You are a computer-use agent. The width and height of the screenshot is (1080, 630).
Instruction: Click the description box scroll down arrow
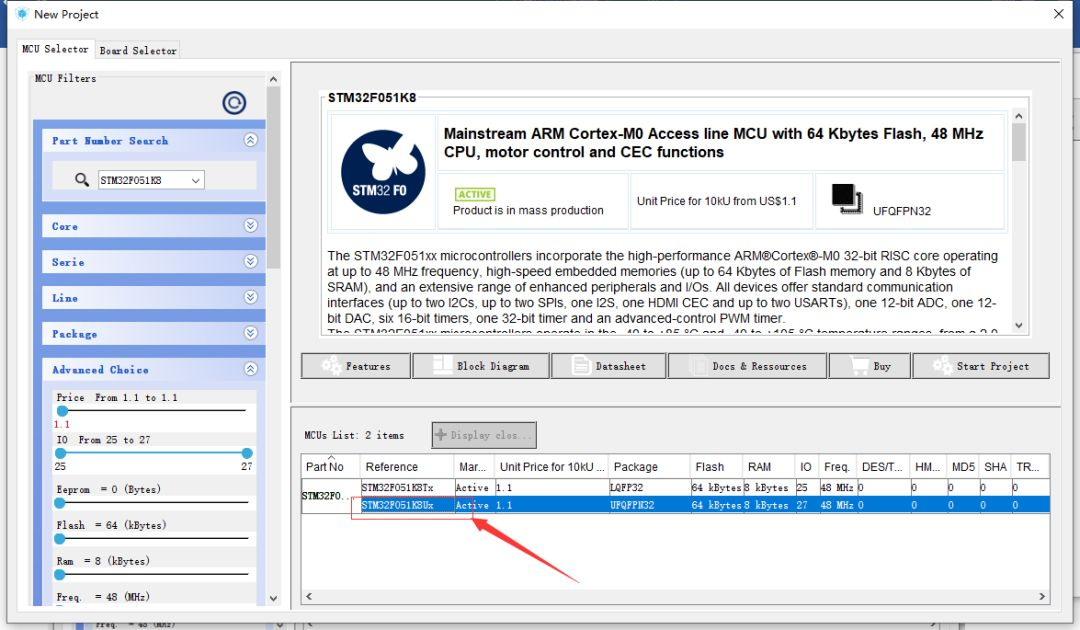(1019, 326)
